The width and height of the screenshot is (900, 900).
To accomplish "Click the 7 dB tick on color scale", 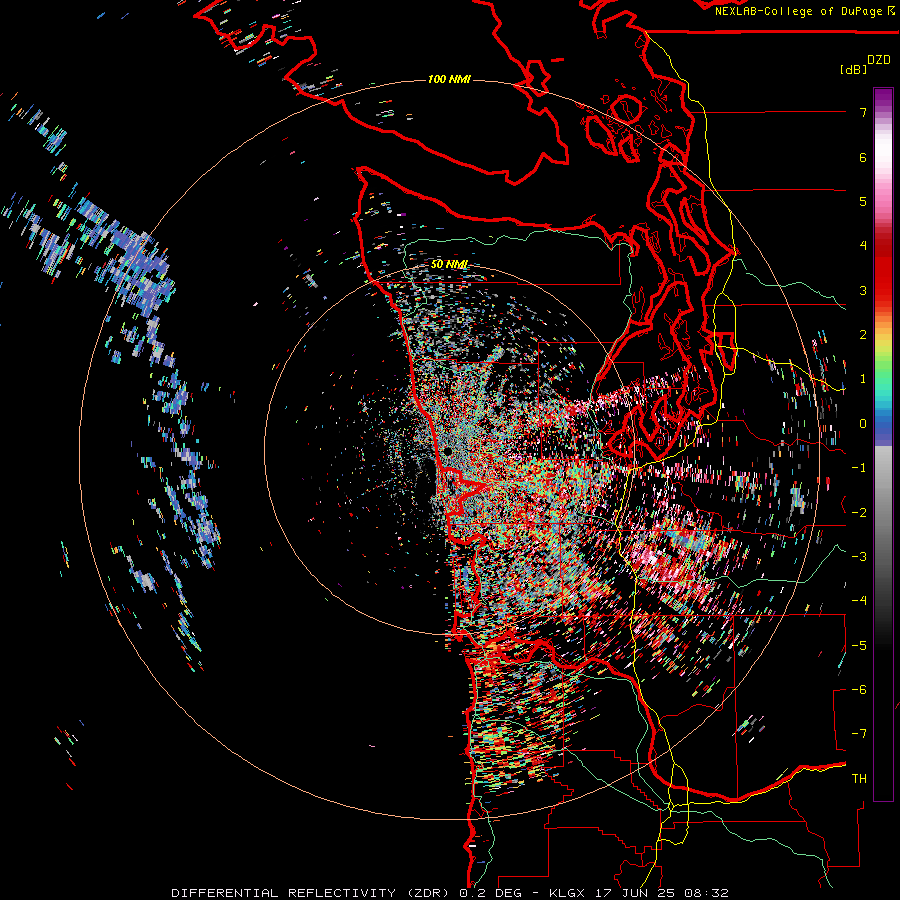I will [863, 112].
